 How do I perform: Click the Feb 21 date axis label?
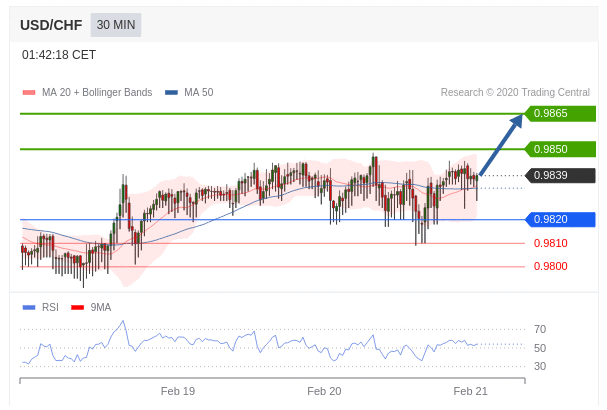pos(470,391)
